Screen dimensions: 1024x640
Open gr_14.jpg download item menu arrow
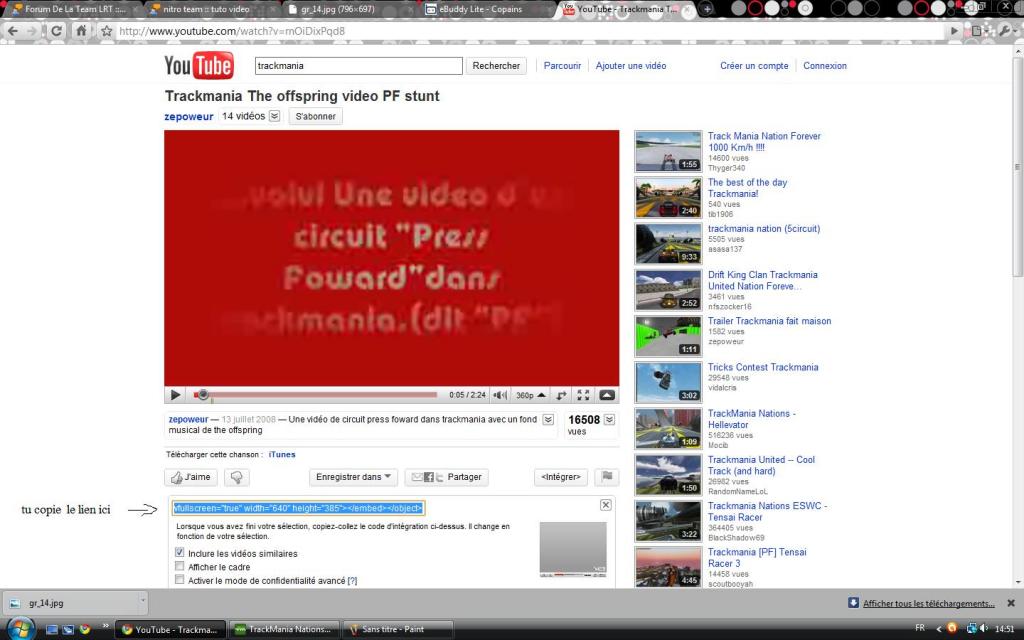(142, 601)
